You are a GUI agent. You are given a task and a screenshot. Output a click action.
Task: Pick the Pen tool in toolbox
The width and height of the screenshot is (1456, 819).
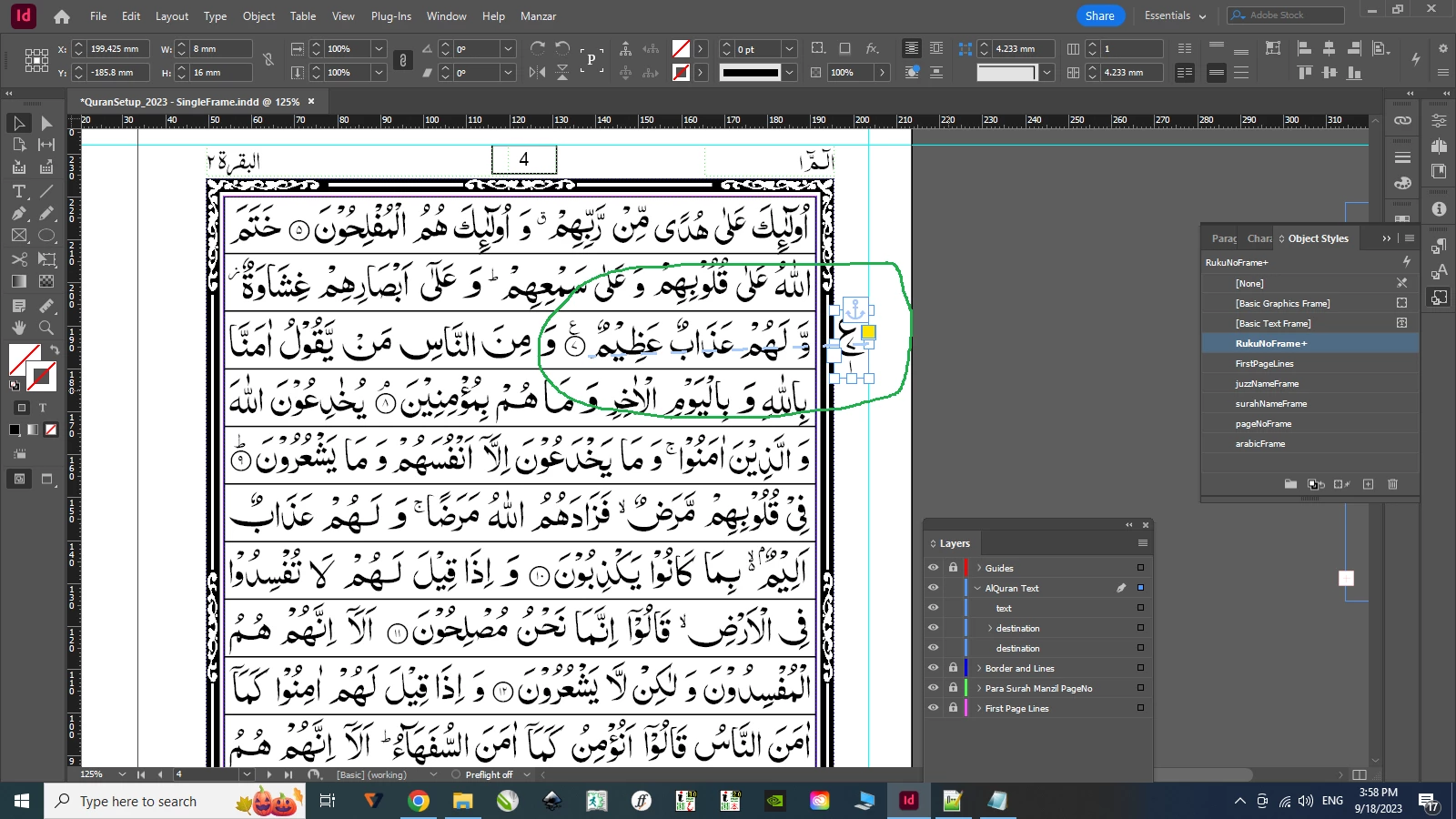coord(19,213)
